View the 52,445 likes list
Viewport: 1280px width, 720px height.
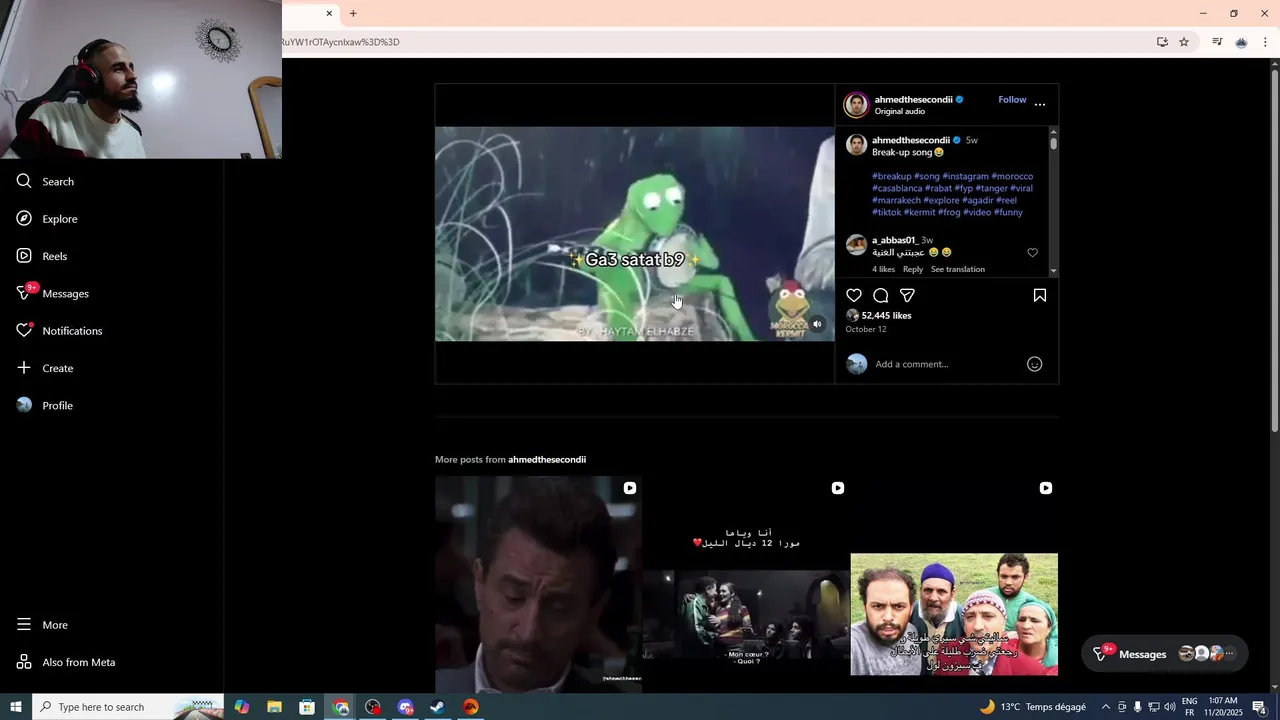coord(886,315)
